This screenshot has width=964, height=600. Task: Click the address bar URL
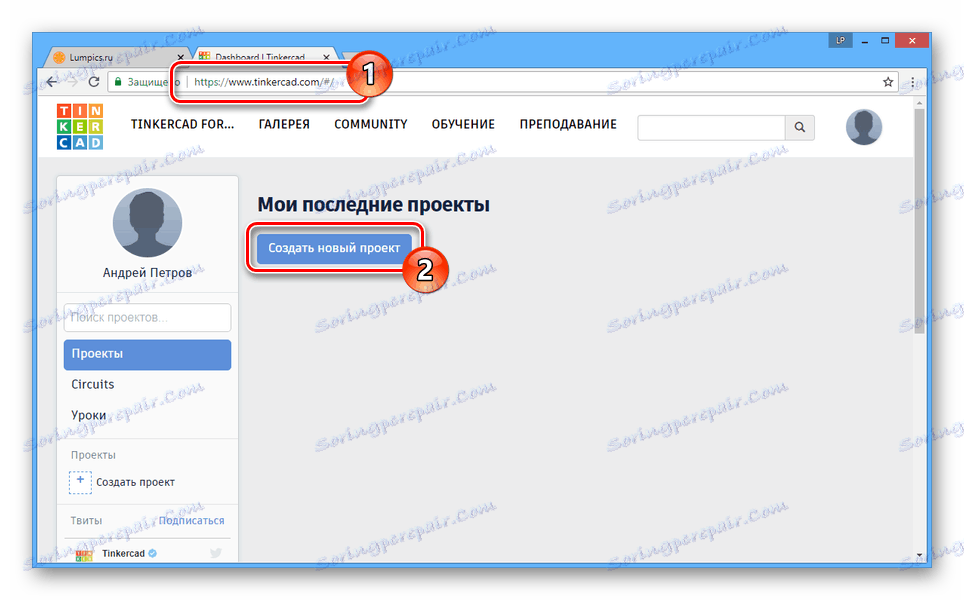pos(263,82)
